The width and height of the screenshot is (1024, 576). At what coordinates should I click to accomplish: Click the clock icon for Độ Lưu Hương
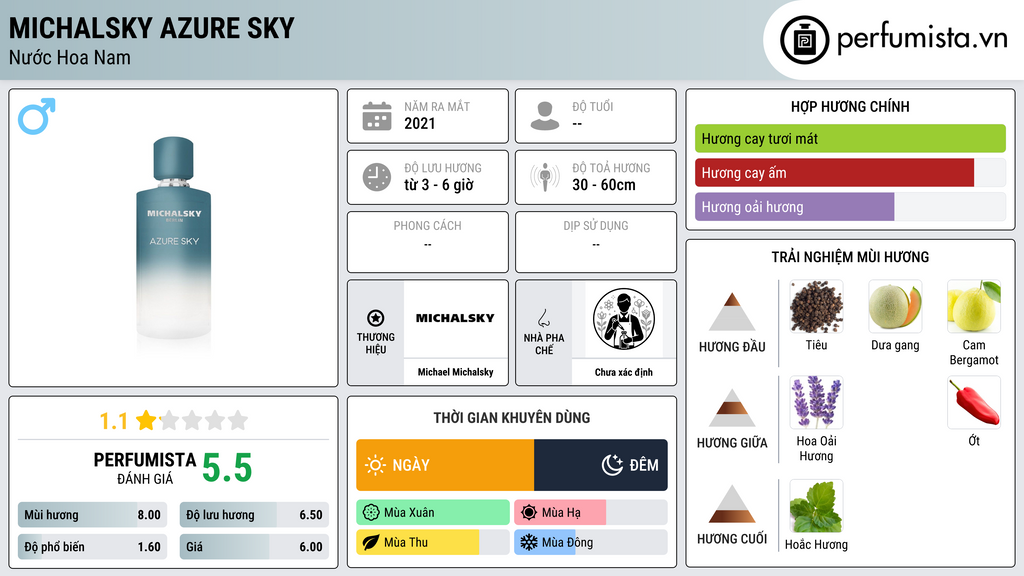(x=377, y=177)
